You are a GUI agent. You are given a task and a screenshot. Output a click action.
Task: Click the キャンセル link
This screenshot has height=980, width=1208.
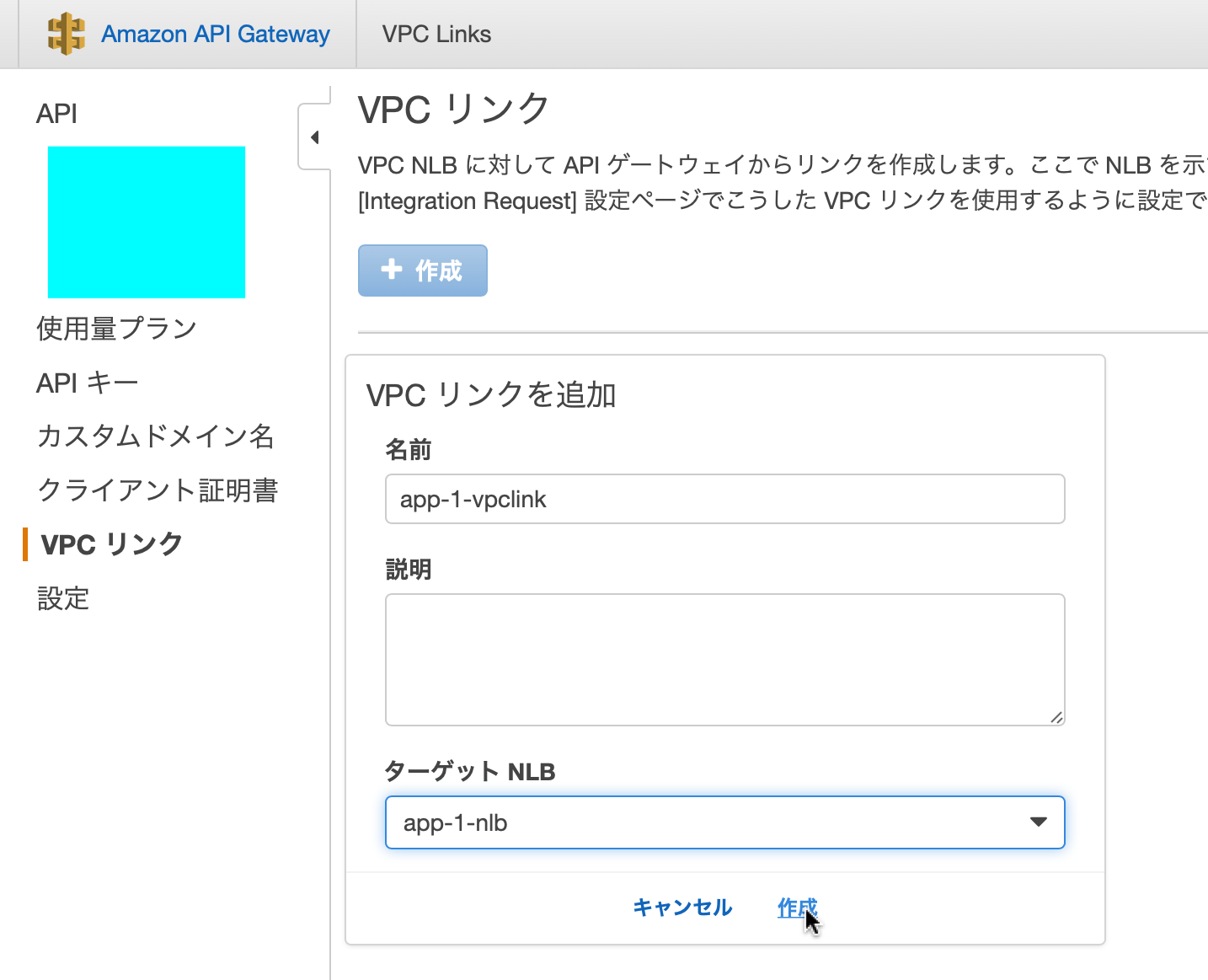click(x=682, y=908)
